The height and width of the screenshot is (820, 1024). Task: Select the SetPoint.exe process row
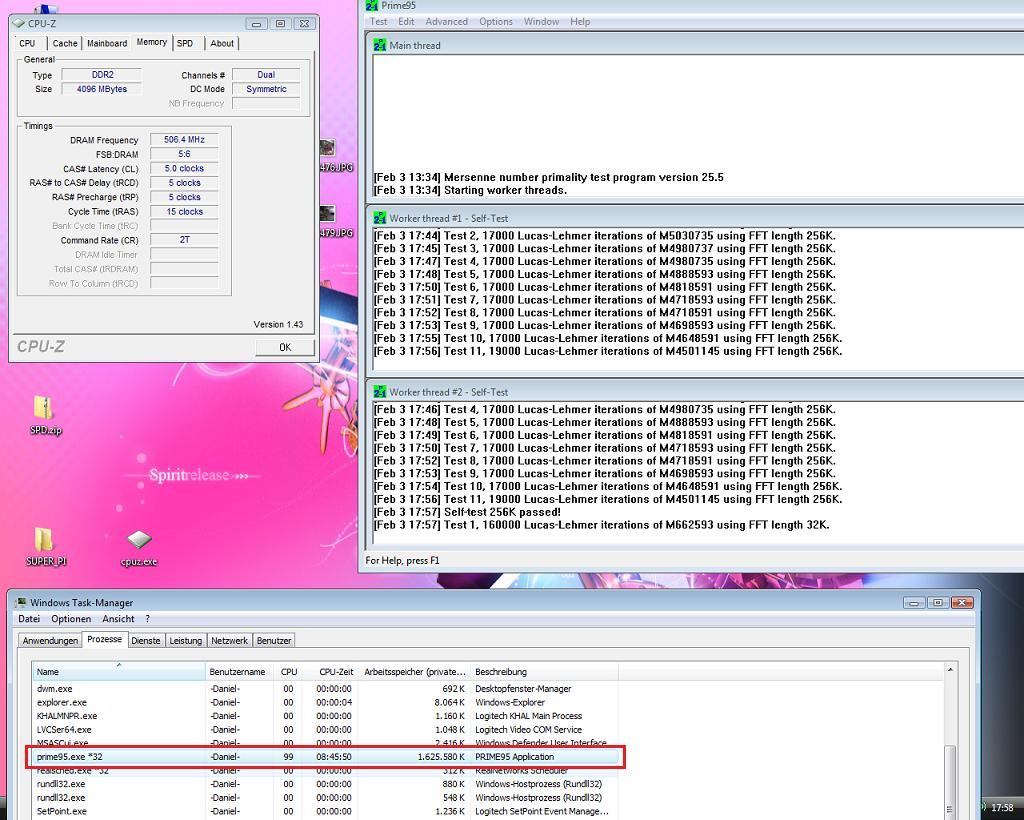pyautogui.click(x=325, y=811)
